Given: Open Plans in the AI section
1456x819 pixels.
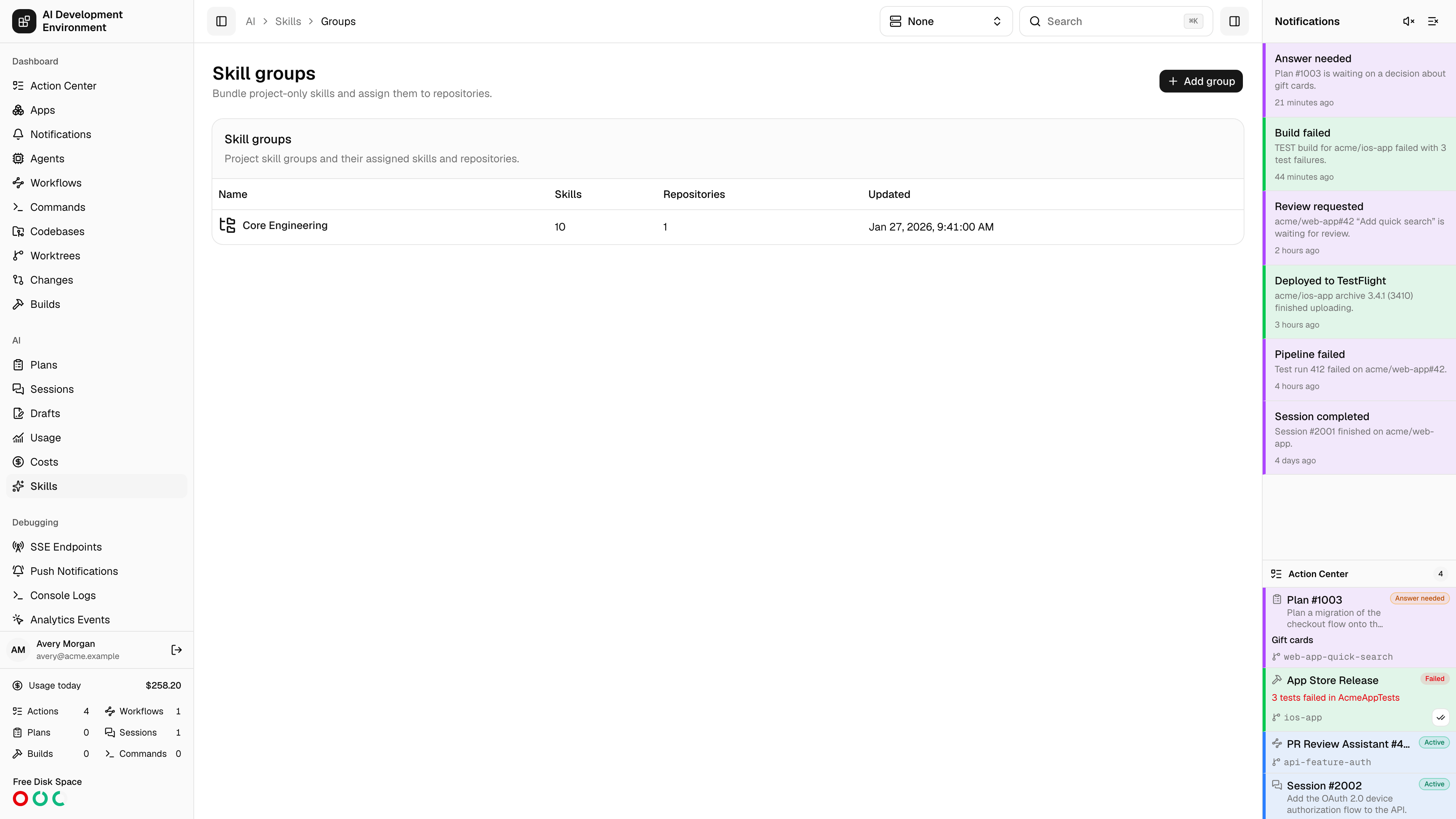Looking at the screenshot, I should point(97,365).
